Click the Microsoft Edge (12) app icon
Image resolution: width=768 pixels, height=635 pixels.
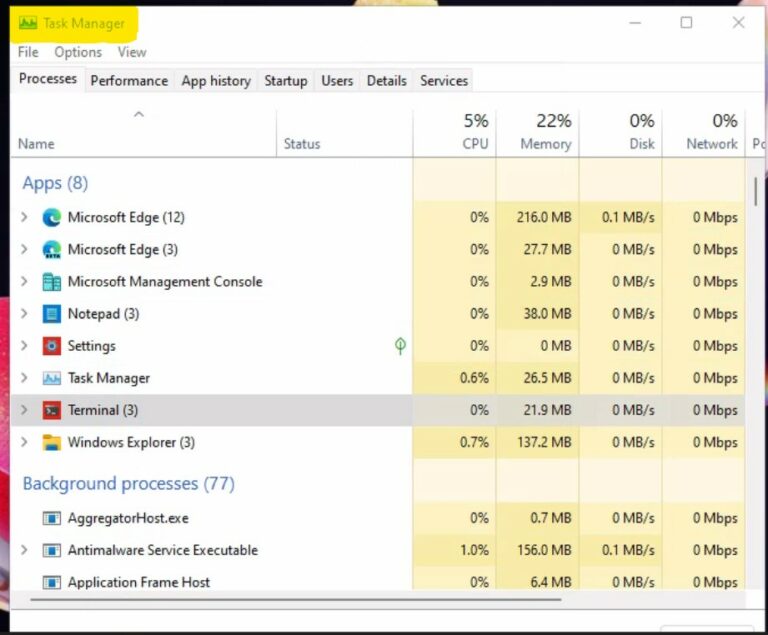point(51,217)
